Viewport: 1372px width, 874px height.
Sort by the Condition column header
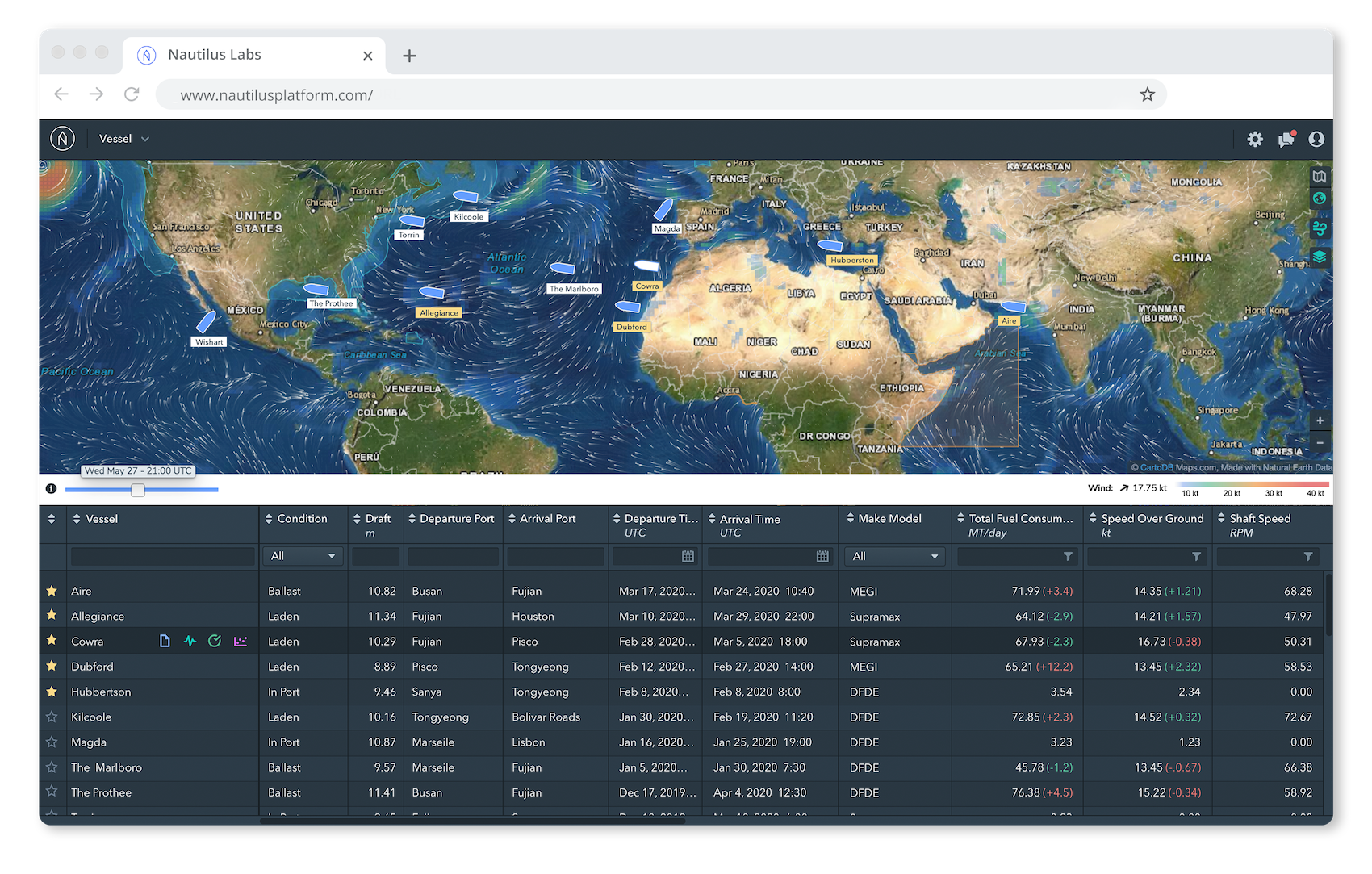296,519
